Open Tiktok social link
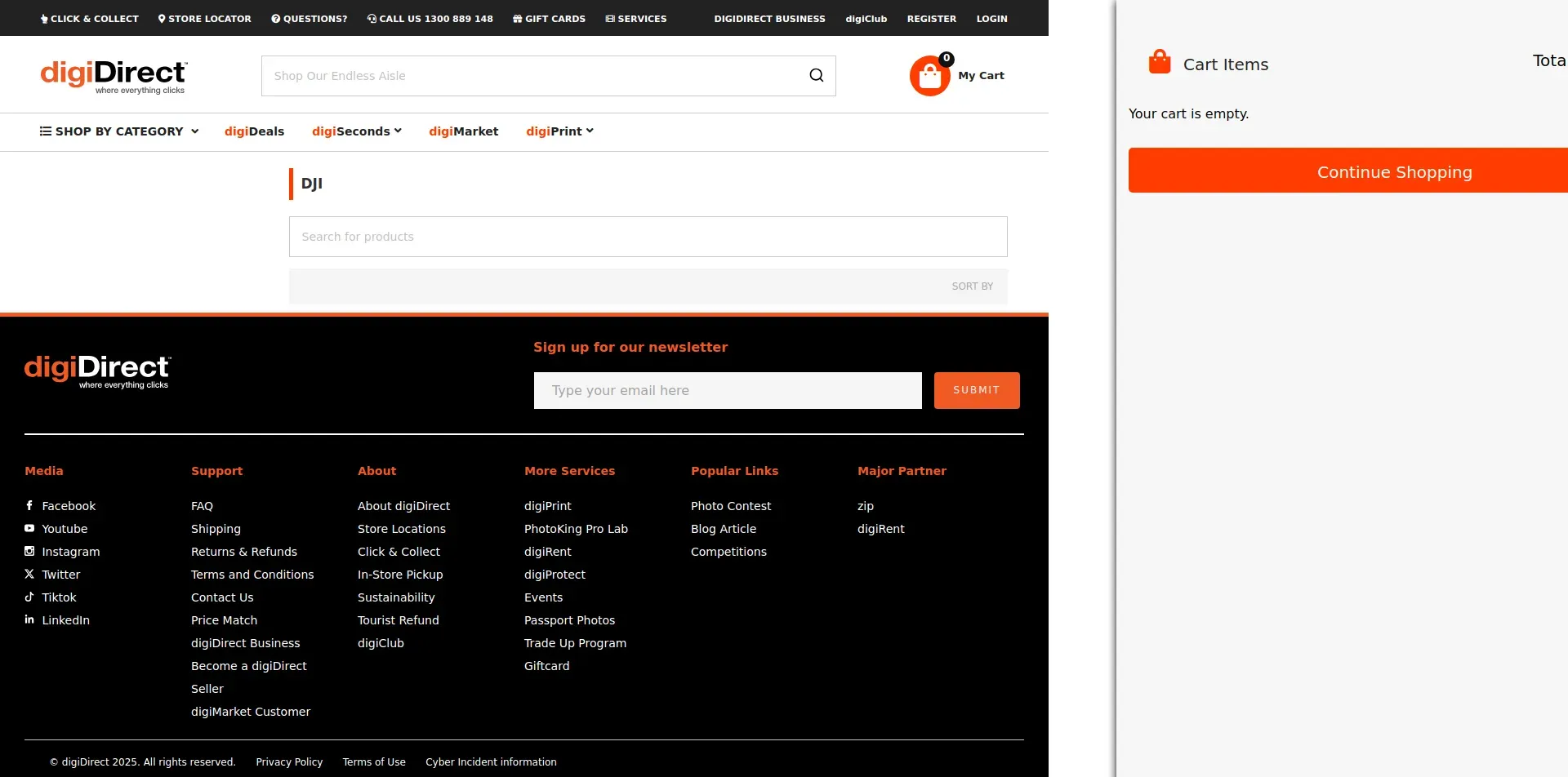 point(51,597)
